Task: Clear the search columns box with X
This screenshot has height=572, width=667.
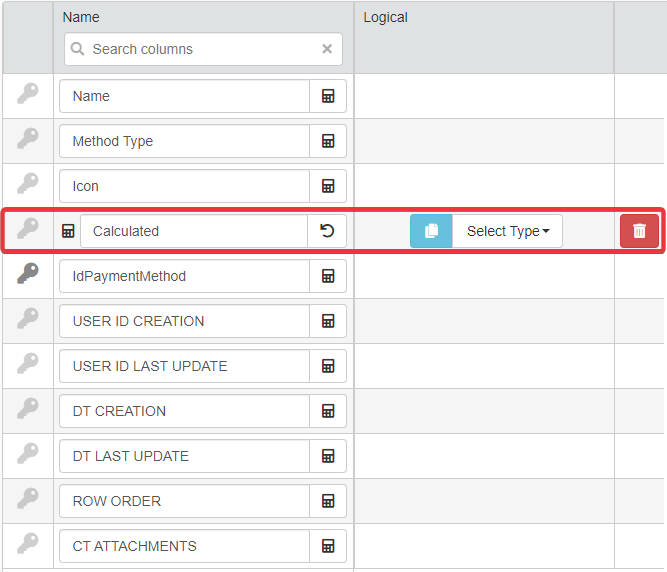Action: tap(327, 49)
